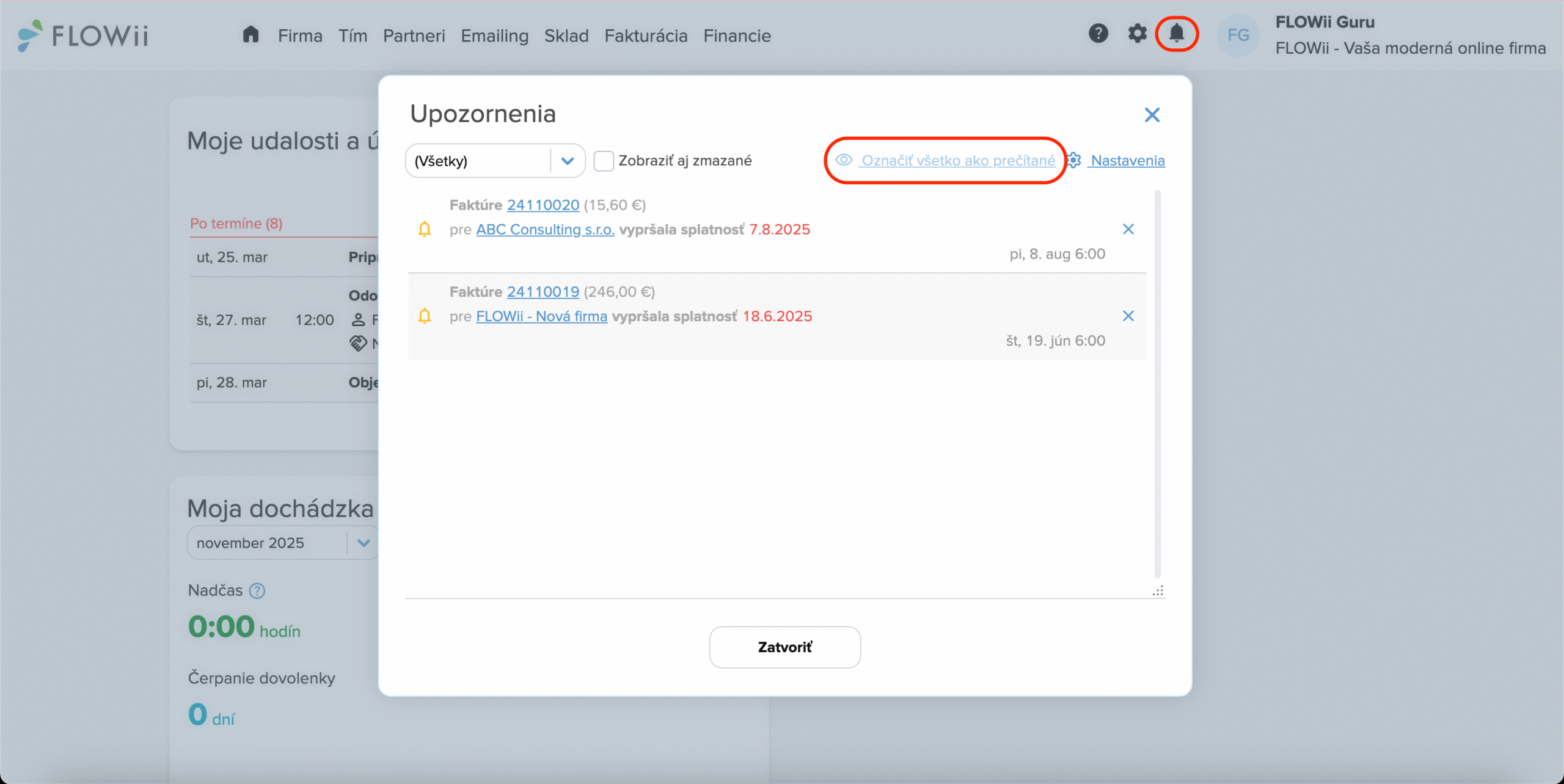Open the Financie menu
Image resolution: width=1564 pixels, height=784 pixels.
[737, 36]
